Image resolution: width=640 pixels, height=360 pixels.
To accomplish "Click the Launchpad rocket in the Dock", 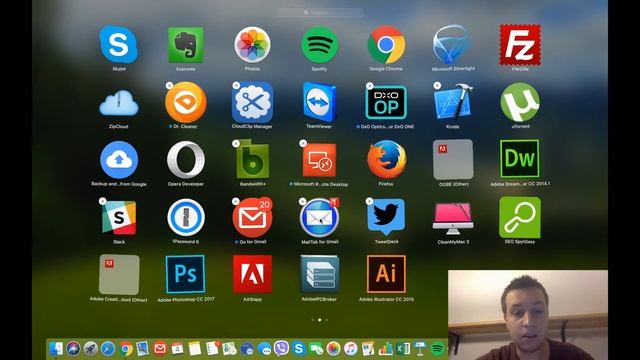I will [x=91, y=349].
